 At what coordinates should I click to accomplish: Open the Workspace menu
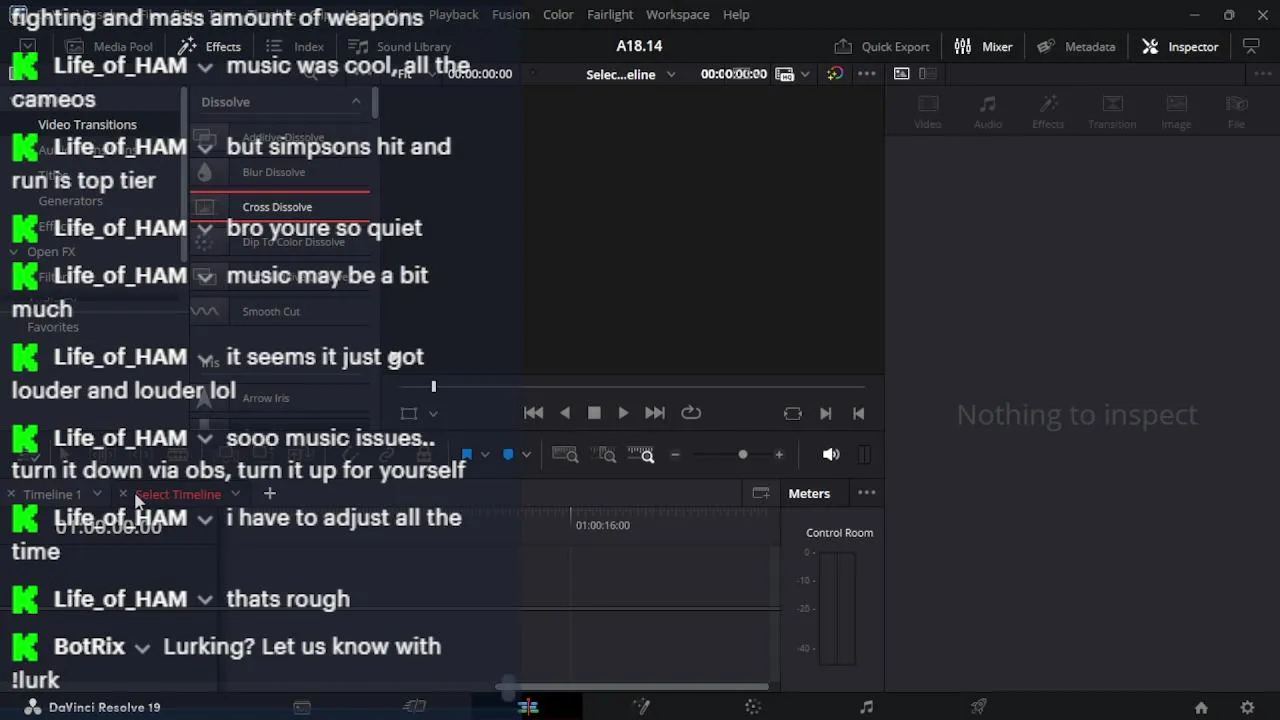[x=678, y=14]
